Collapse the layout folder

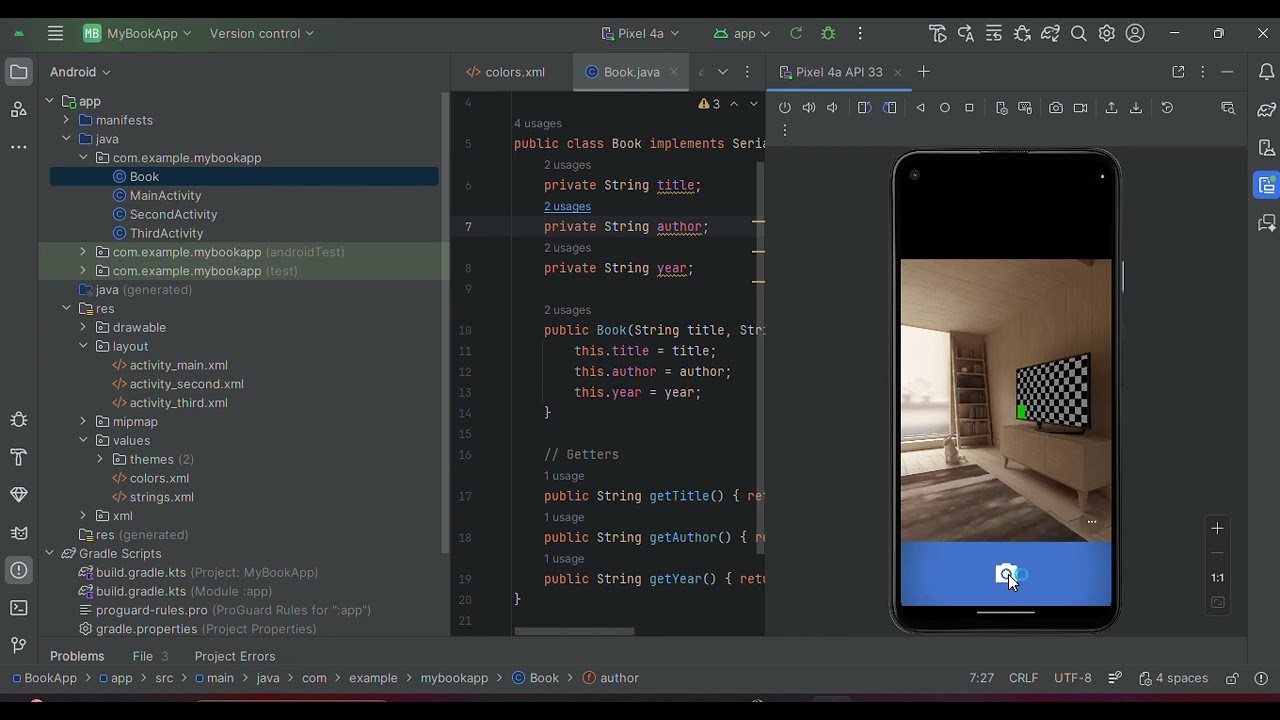pos(83,346)
